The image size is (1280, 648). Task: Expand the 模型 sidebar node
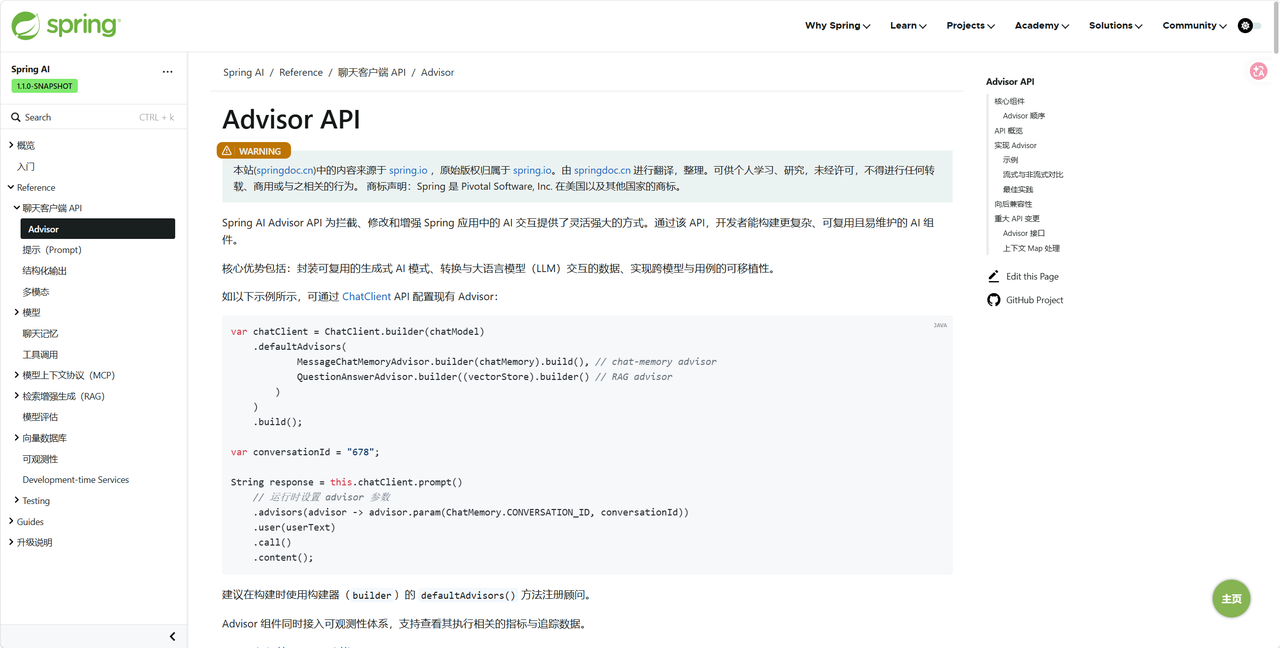(16, 312)
